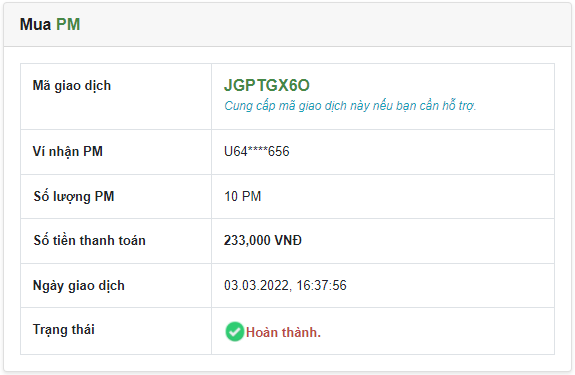Select the Số tiền thanh toán label
The width and height of the screenshot is (575, 375).
point(89,240)
